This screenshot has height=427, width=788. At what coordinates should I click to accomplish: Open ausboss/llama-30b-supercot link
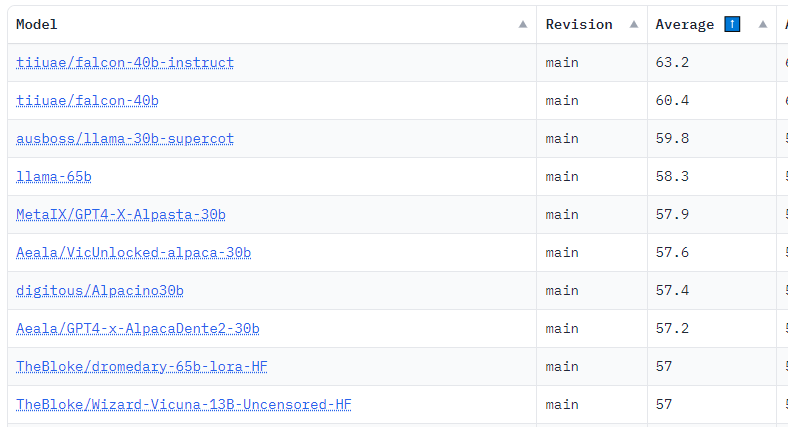125,139
